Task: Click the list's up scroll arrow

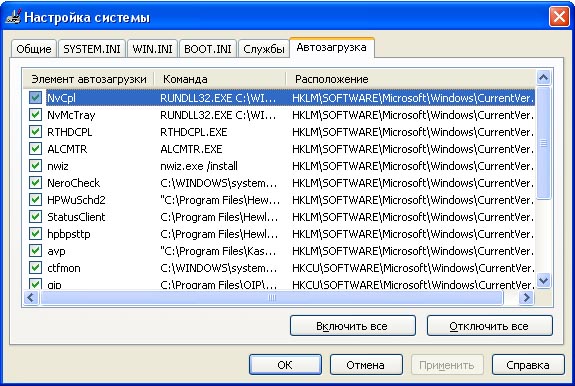Action: (x=543, y=77)
